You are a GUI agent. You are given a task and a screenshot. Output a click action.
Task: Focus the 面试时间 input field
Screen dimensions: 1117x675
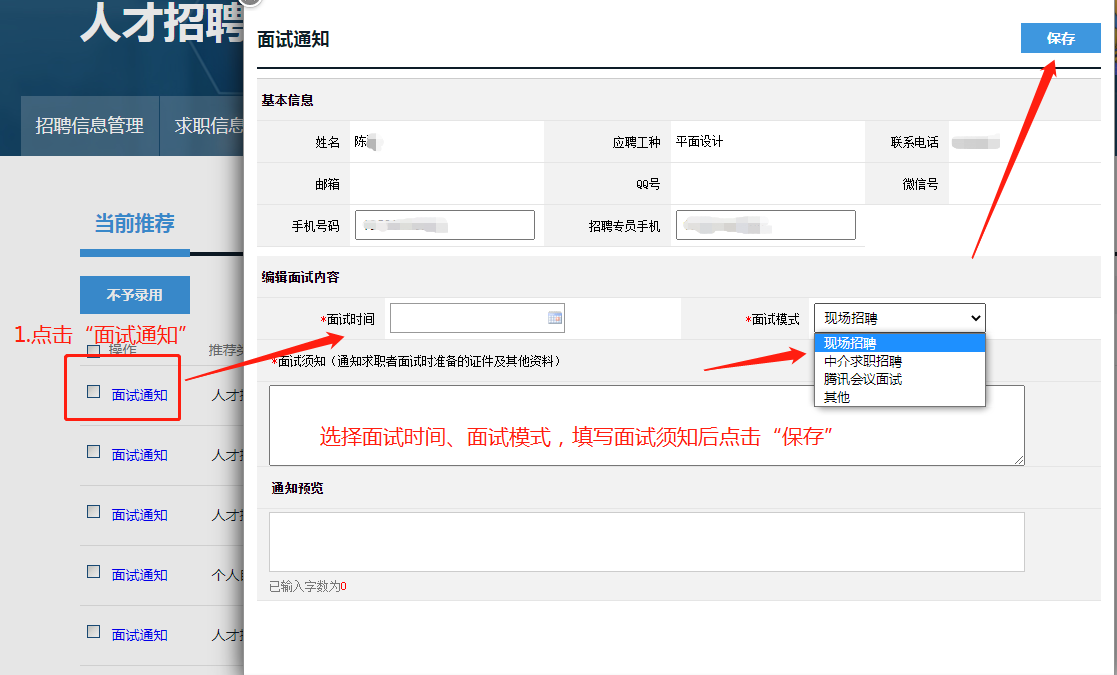pos(467,318)
